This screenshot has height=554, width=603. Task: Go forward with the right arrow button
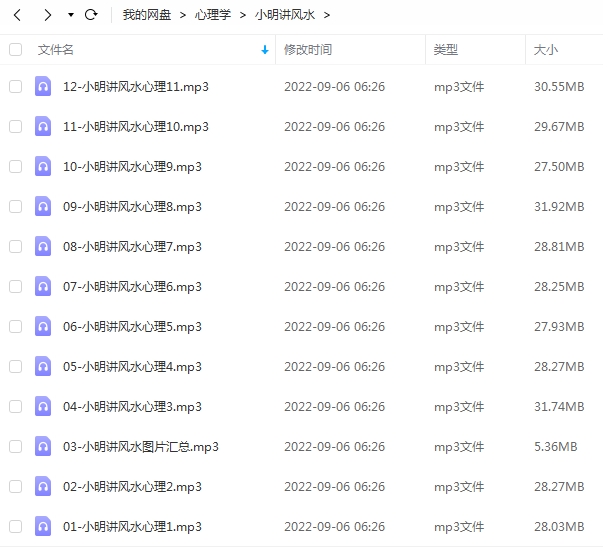click(47, 15)
